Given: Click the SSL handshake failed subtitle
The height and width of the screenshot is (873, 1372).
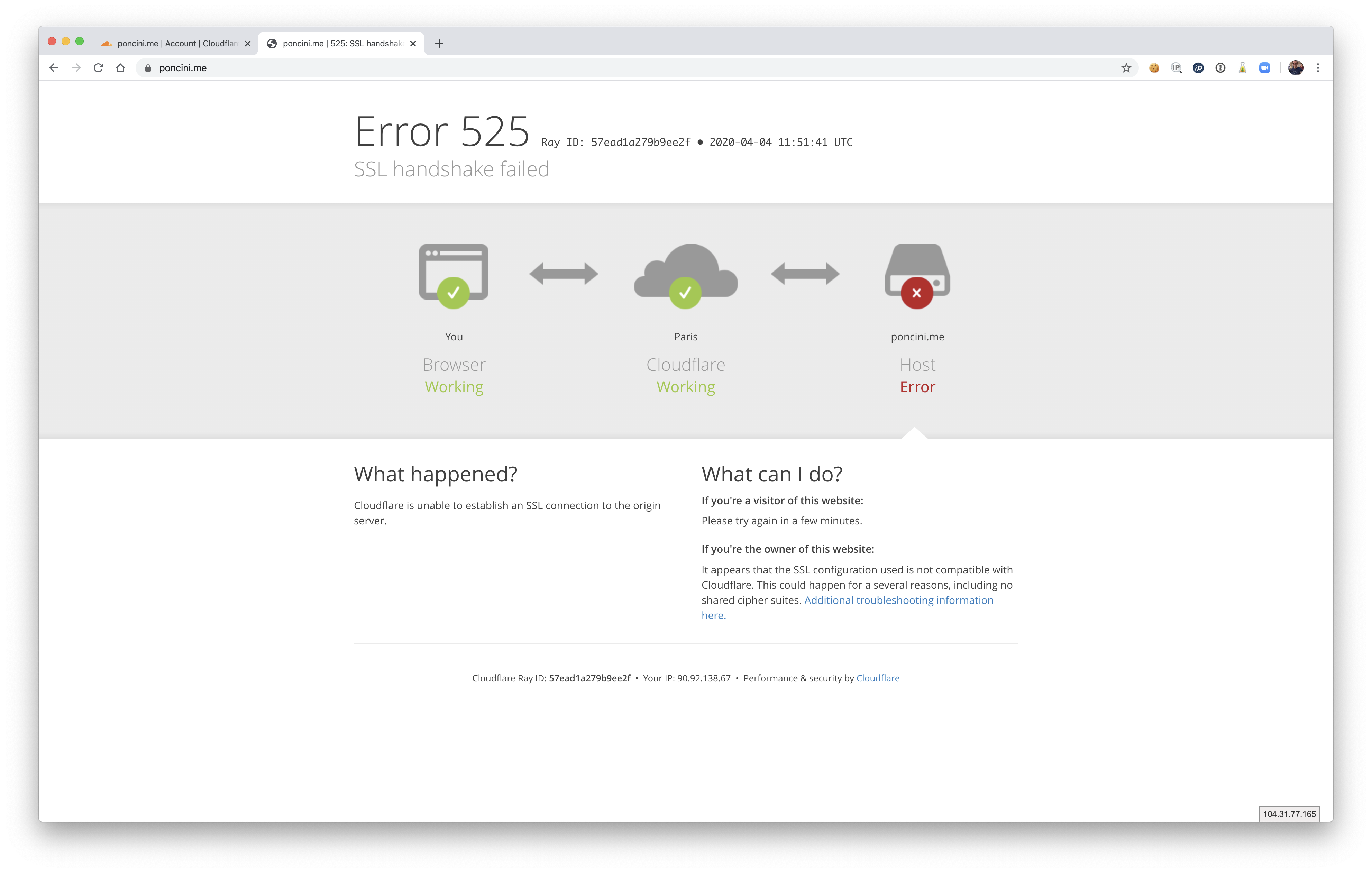Looking at the screenshot, I should pos(451,169).
